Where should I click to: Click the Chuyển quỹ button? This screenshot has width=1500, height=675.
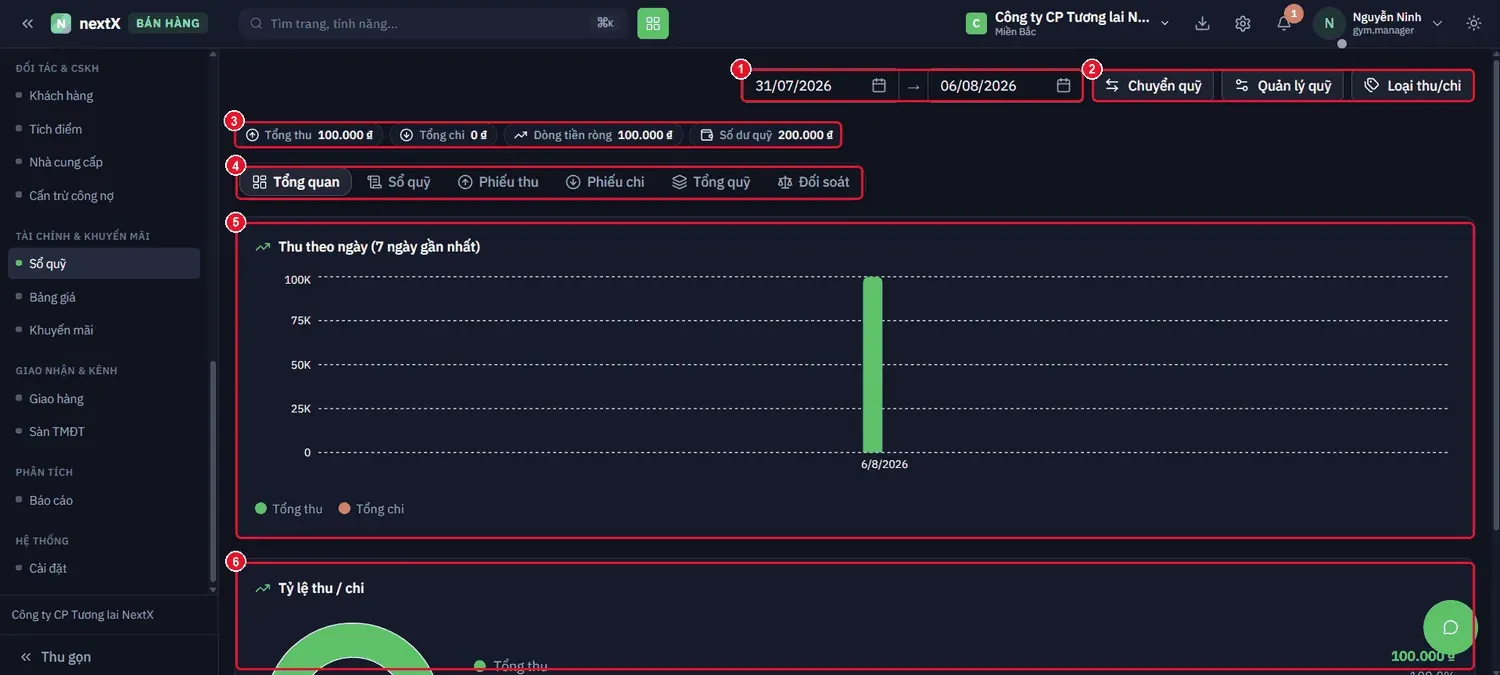click(x=1154, y=86)
